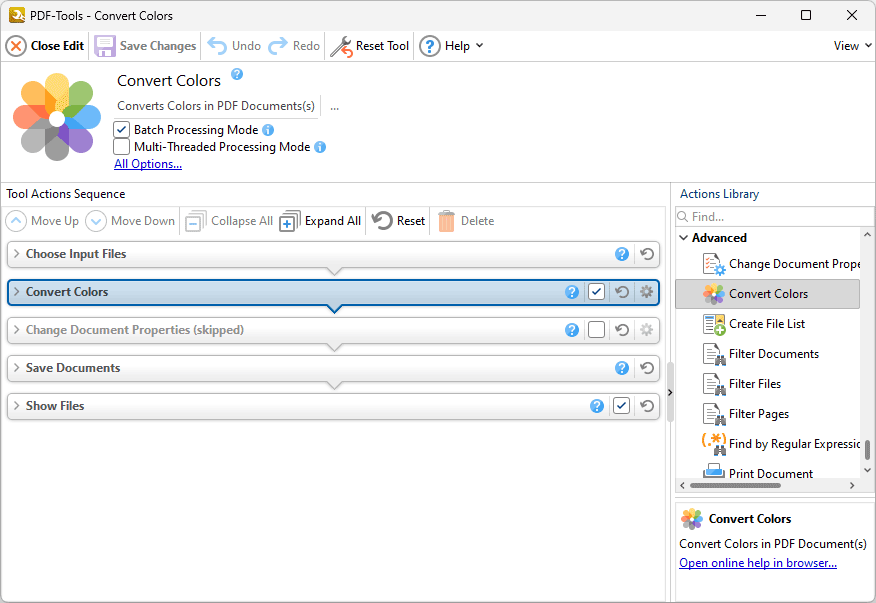Click Expand All button
Viewport: 876px width, 603px height.
coord(320,221)
